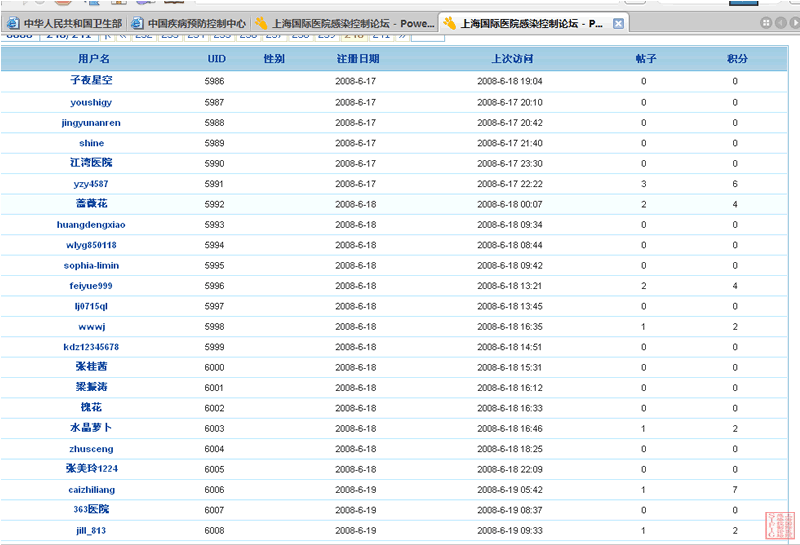Click the 上次访问 column header
Screen dimensions: 800x545
(512, 60)
